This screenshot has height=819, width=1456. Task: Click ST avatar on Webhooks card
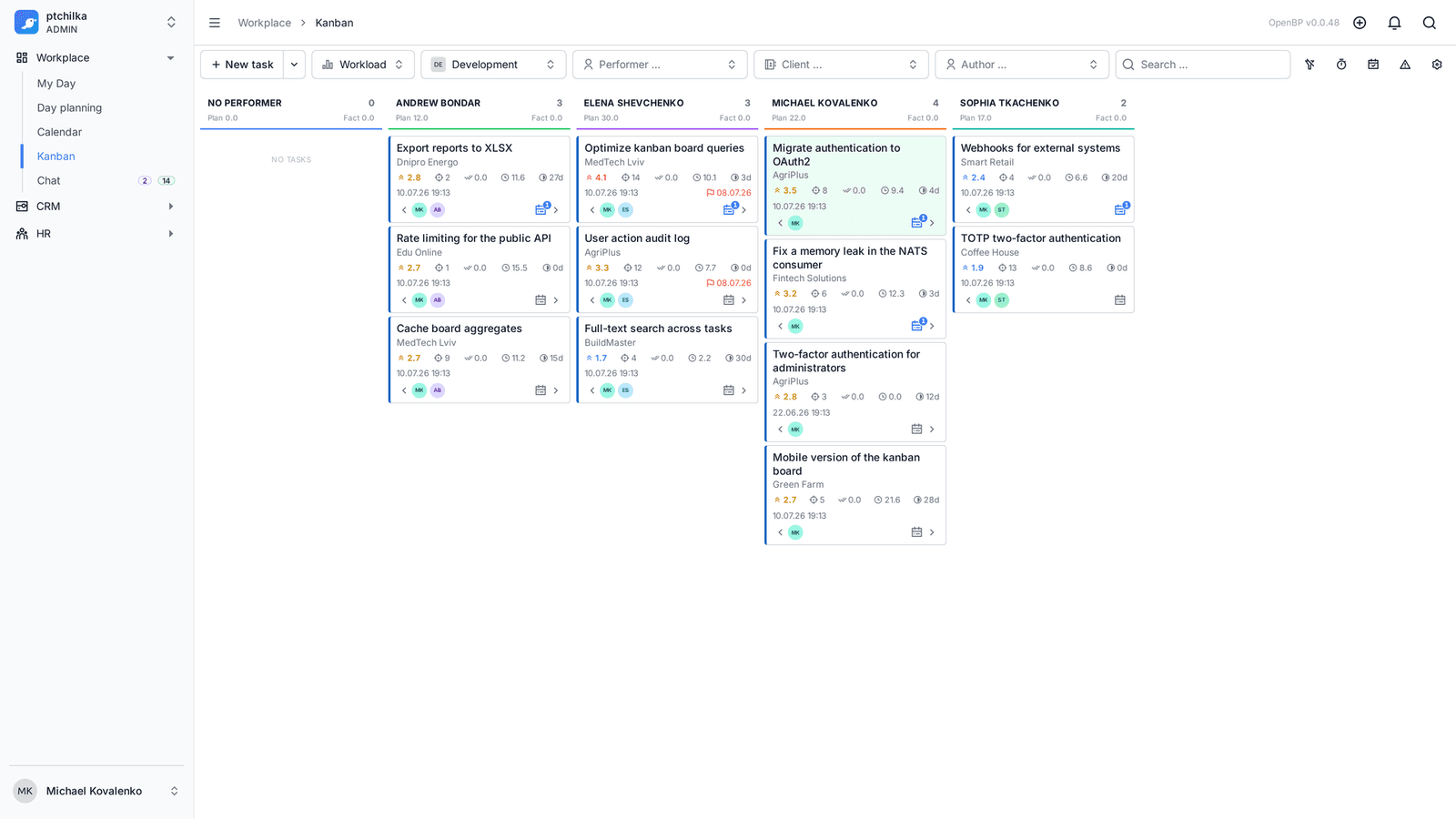pos(1002,210)
